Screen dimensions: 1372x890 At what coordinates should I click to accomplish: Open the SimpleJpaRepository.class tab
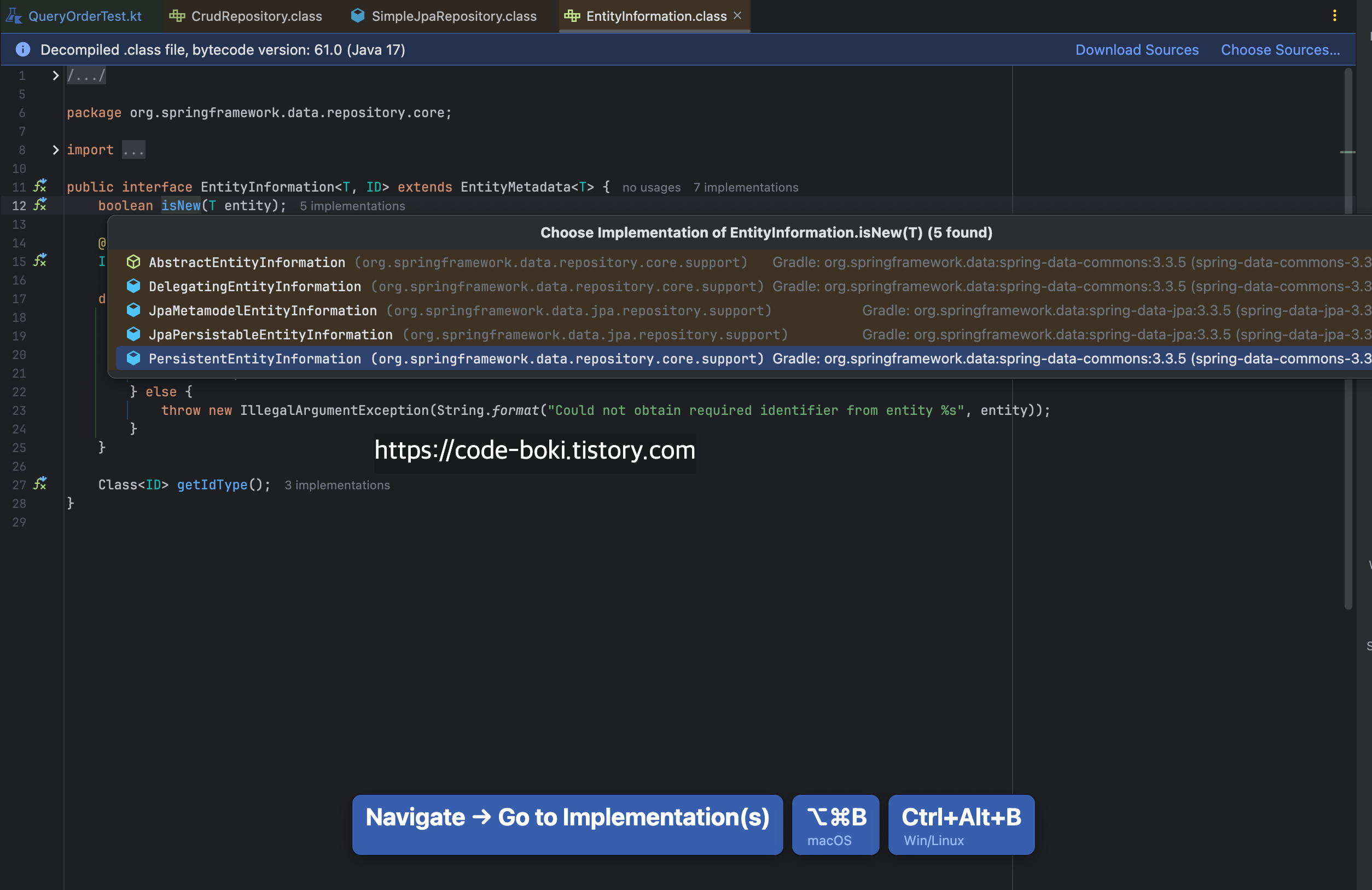tap(454, 16)
